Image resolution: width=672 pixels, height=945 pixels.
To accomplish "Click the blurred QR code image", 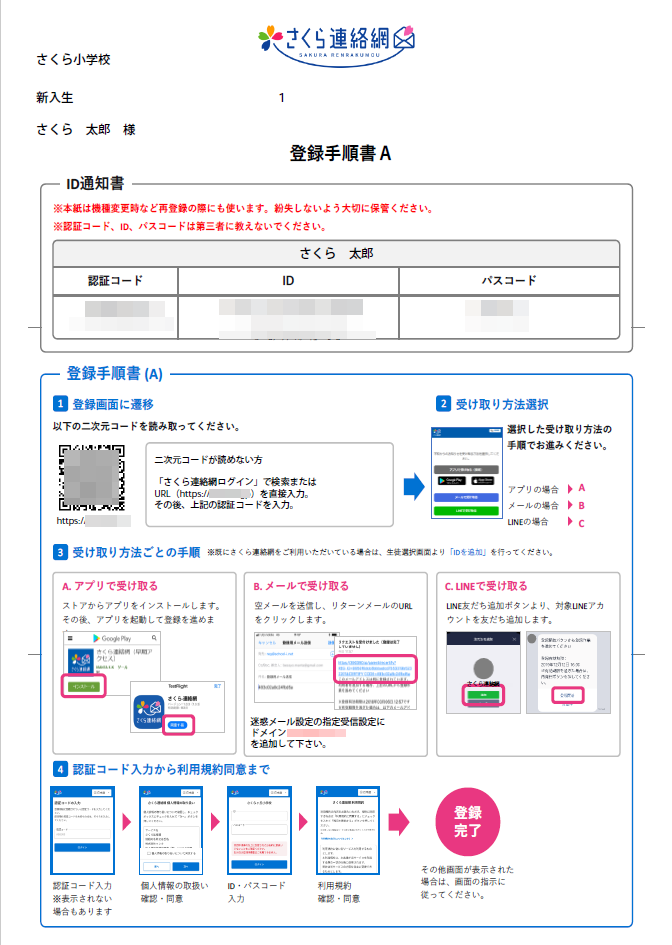I will [x=92, y=475].
